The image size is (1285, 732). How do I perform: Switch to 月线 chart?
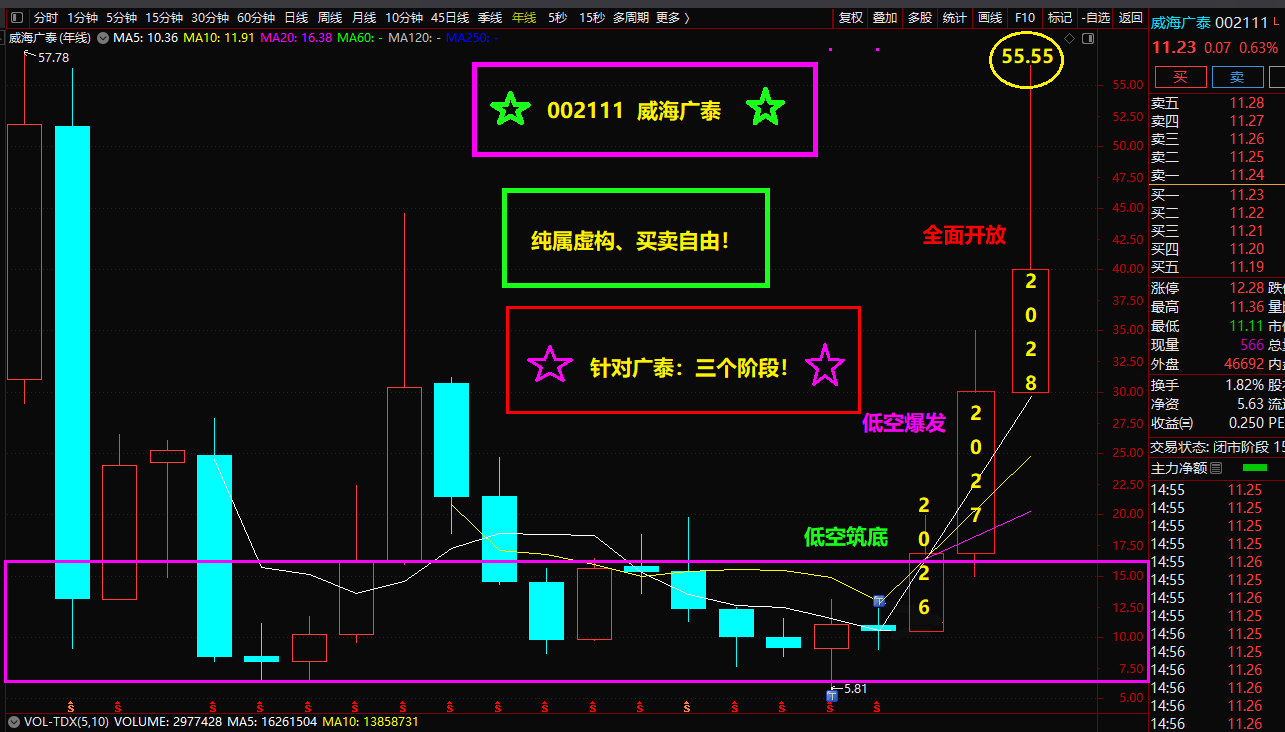coord(364,18)
